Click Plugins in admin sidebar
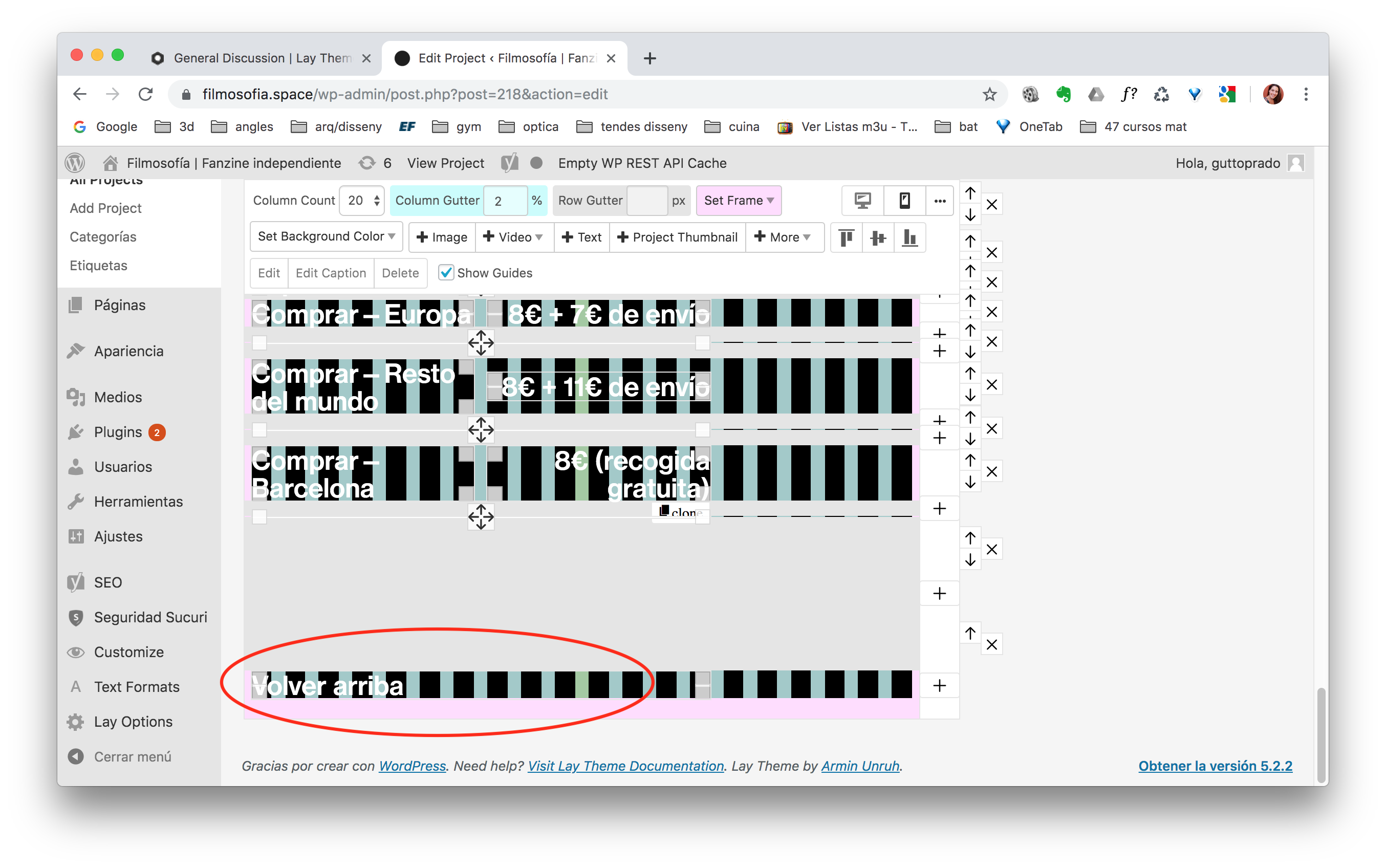The width and height of the screenshot is (1386, 868). click(118, 432)
